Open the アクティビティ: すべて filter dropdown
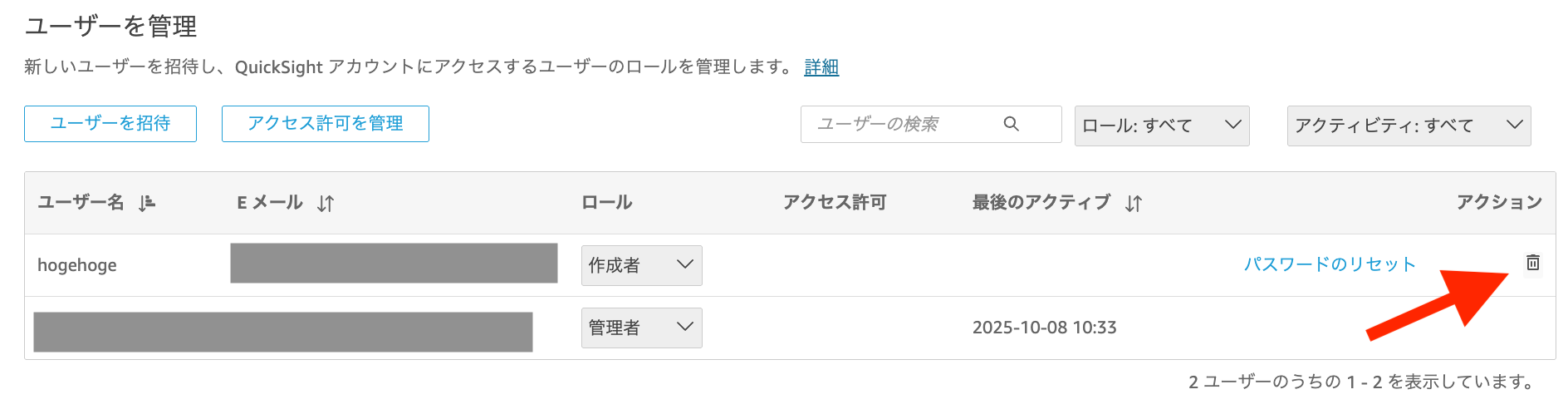Screen dimensions: 1568x419 1408,126
